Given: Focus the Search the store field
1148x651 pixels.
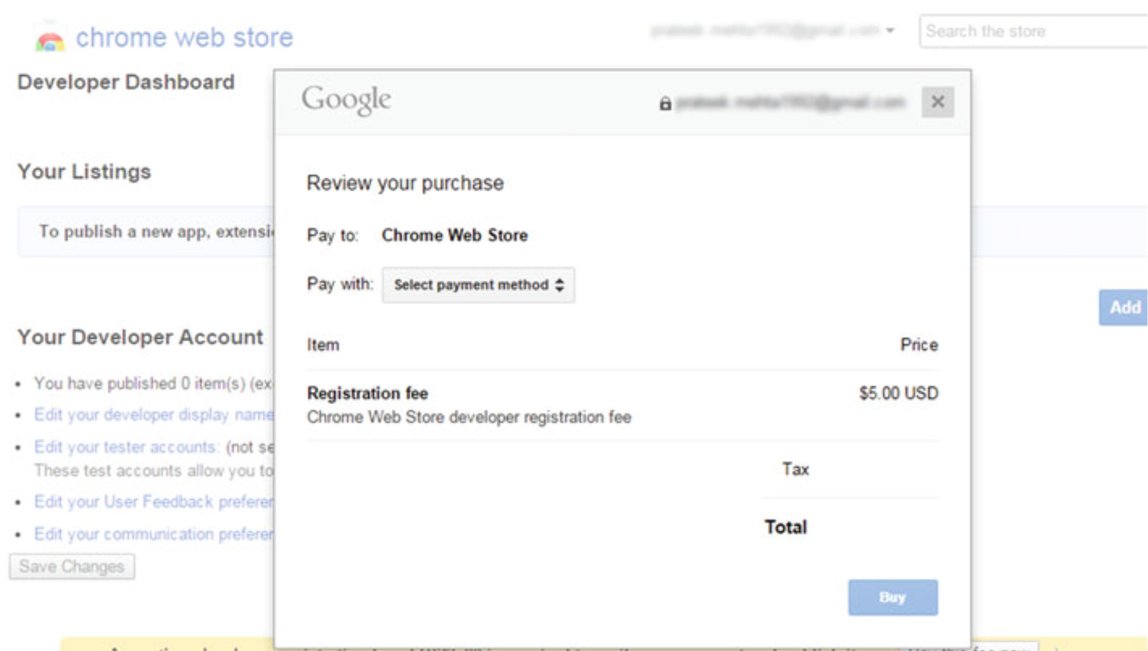Looking at the screenshot, I should tap(1033, 31).
